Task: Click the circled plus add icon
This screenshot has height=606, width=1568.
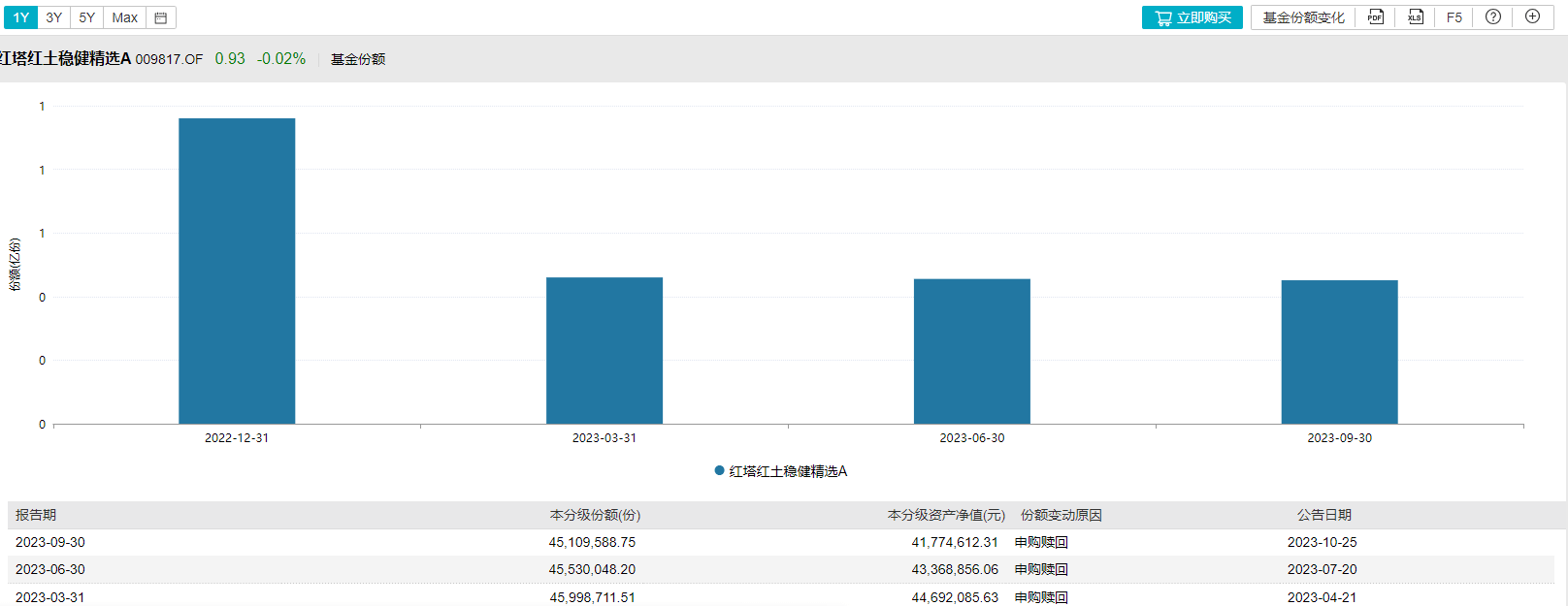Action: click(x=1532, y=16)
